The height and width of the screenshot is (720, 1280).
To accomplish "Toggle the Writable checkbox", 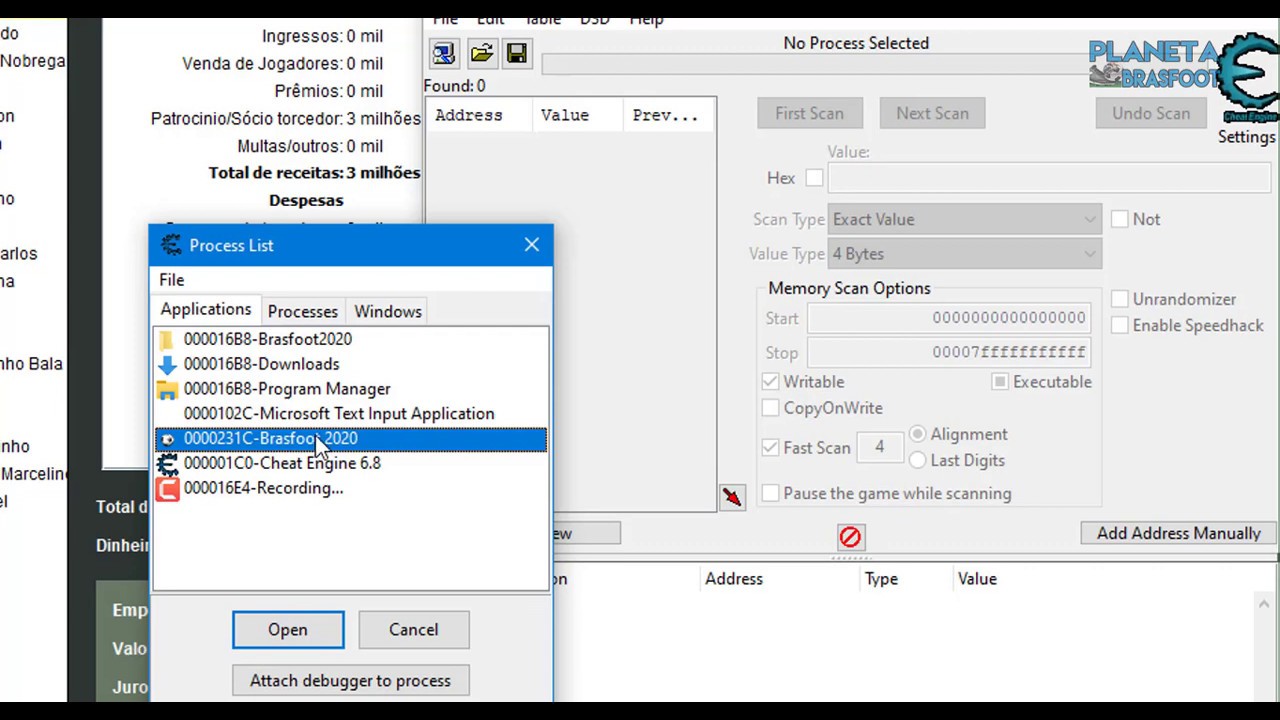I will click(x=770, y=382).
